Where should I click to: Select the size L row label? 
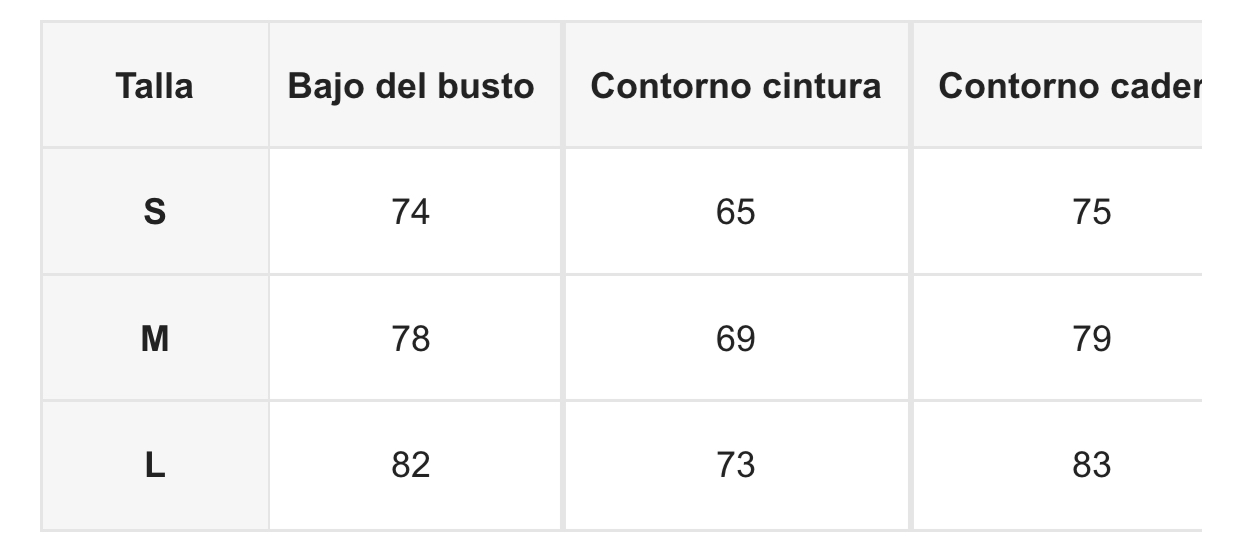coord(154,466)
